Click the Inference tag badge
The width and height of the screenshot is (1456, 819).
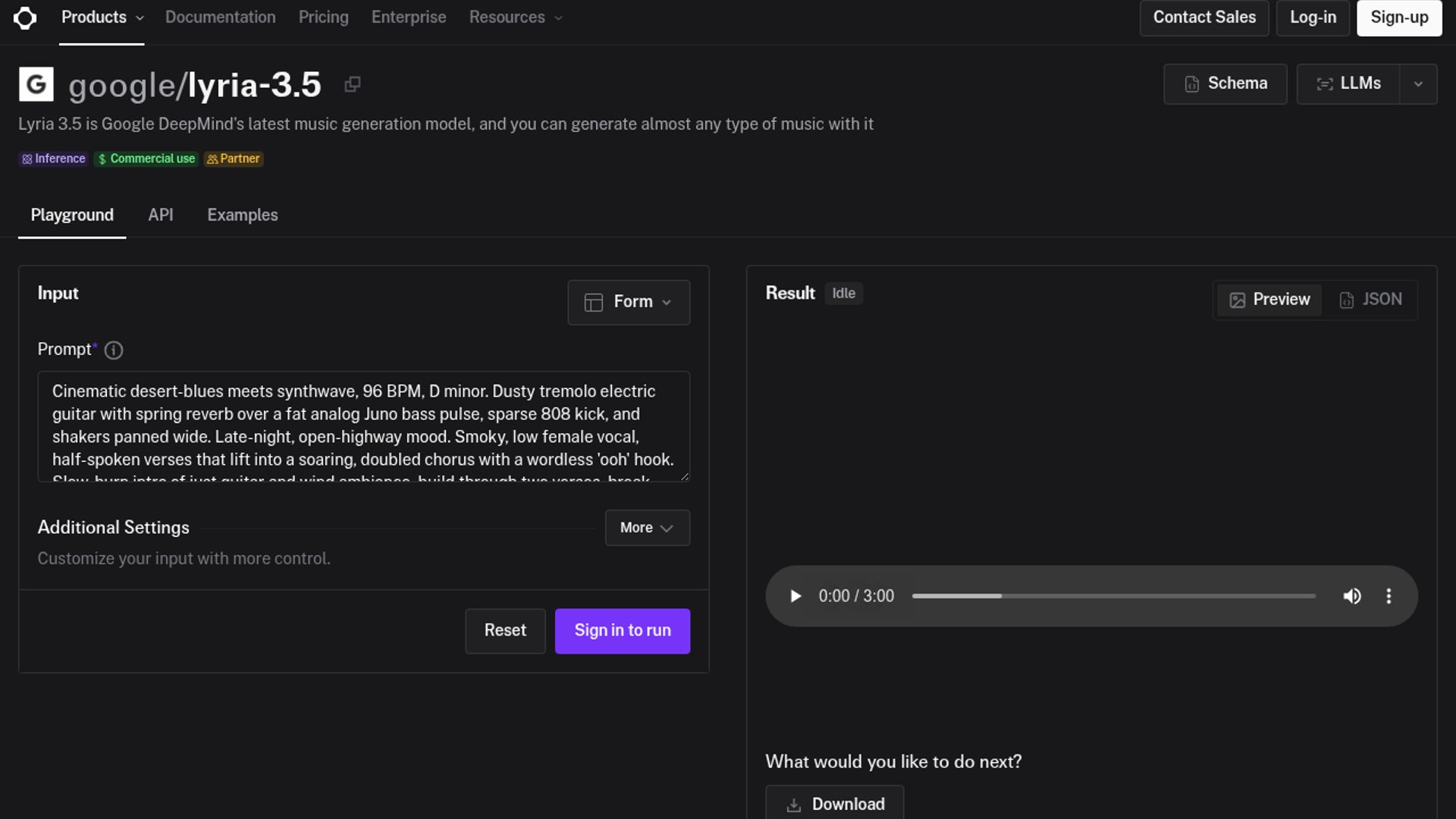54,158
